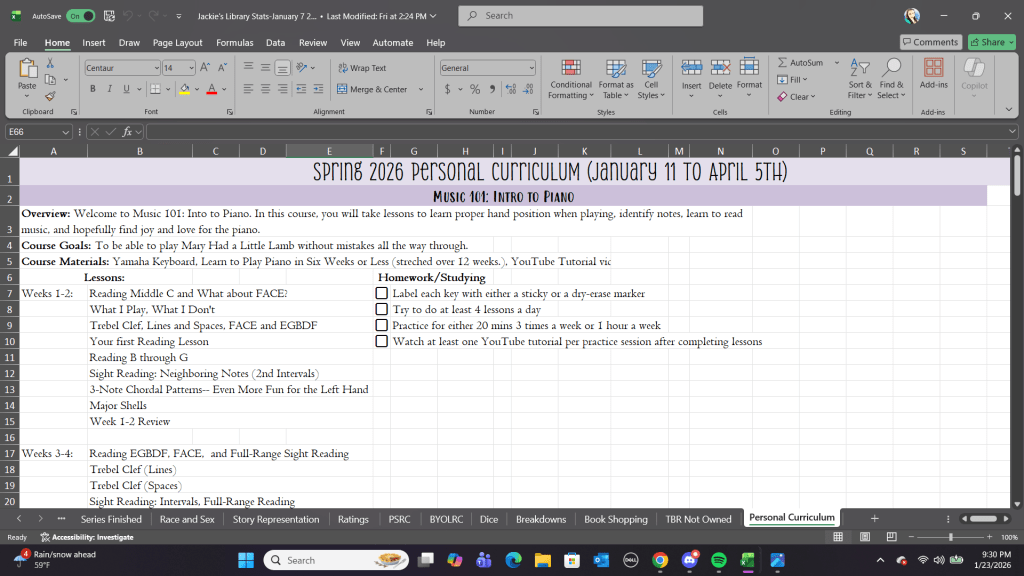This screenshot has width=1024, height=576.
Task: Check the 'Label each key' homework checkbox
Action: pyautogui.click(x=381, y=294)
